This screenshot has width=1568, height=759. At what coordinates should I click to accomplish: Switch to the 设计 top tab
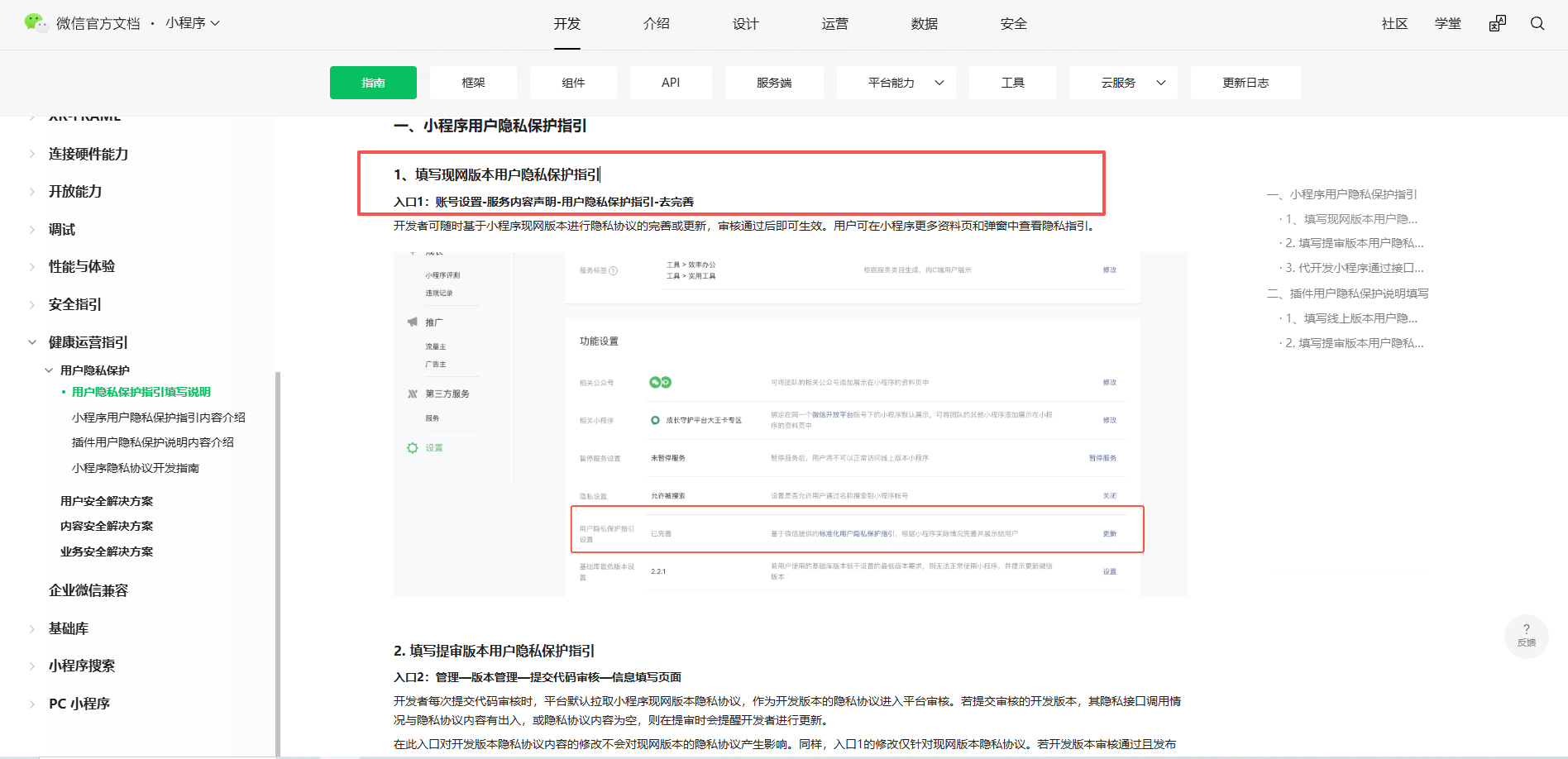click(746, 24)
